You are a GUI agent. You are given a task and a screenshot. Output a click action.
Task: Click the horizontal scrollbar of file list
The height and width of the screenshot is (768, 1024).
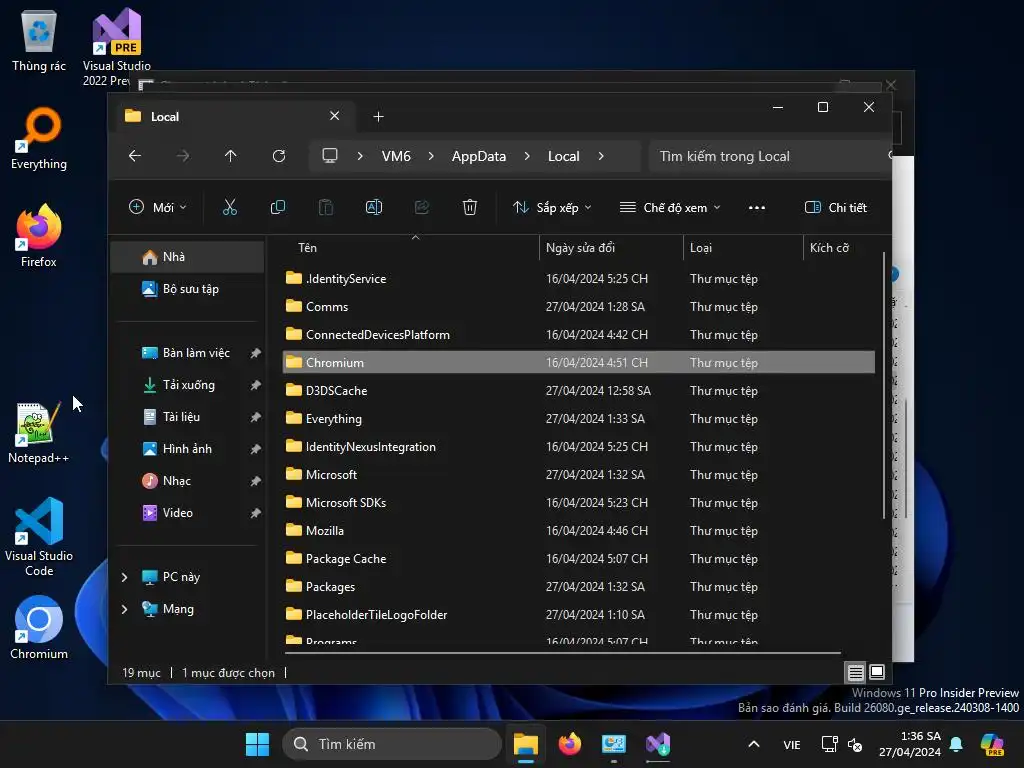(563, 652)
